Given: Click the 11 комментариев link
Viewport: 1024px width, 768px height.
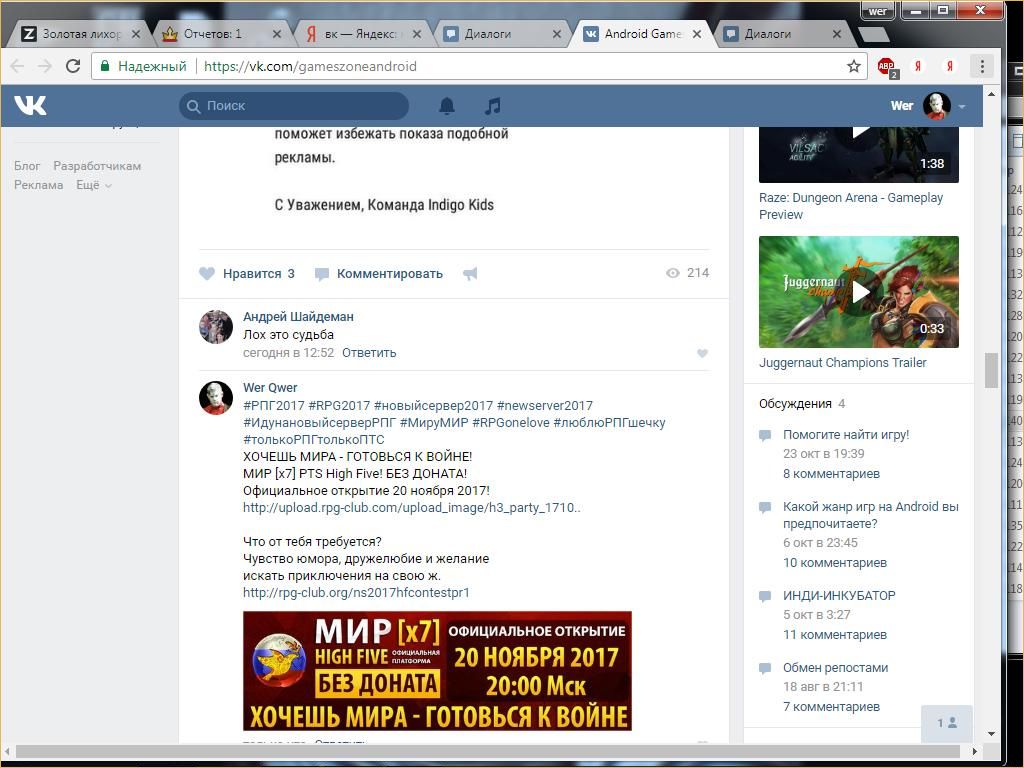Looking at the screenshot, I should (x=835, y=634).
